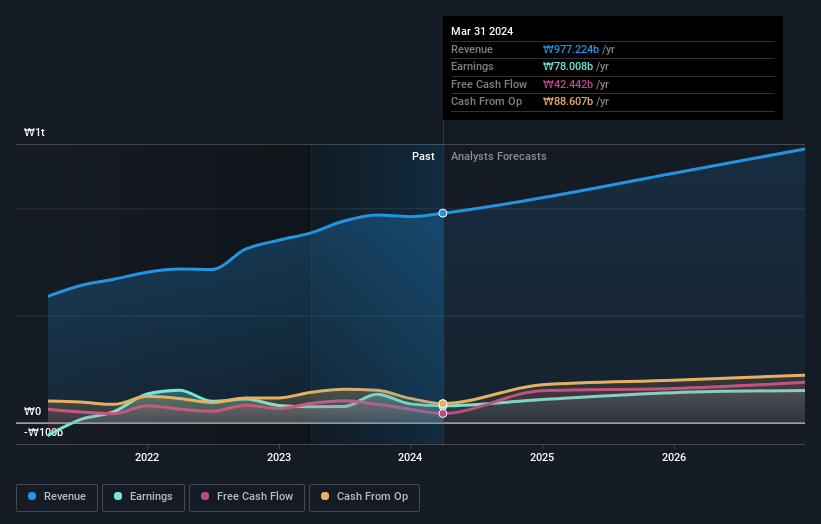The image size is (821, 524).
Task: Click the ₩0 y-axis label
Action: (32, 411)
